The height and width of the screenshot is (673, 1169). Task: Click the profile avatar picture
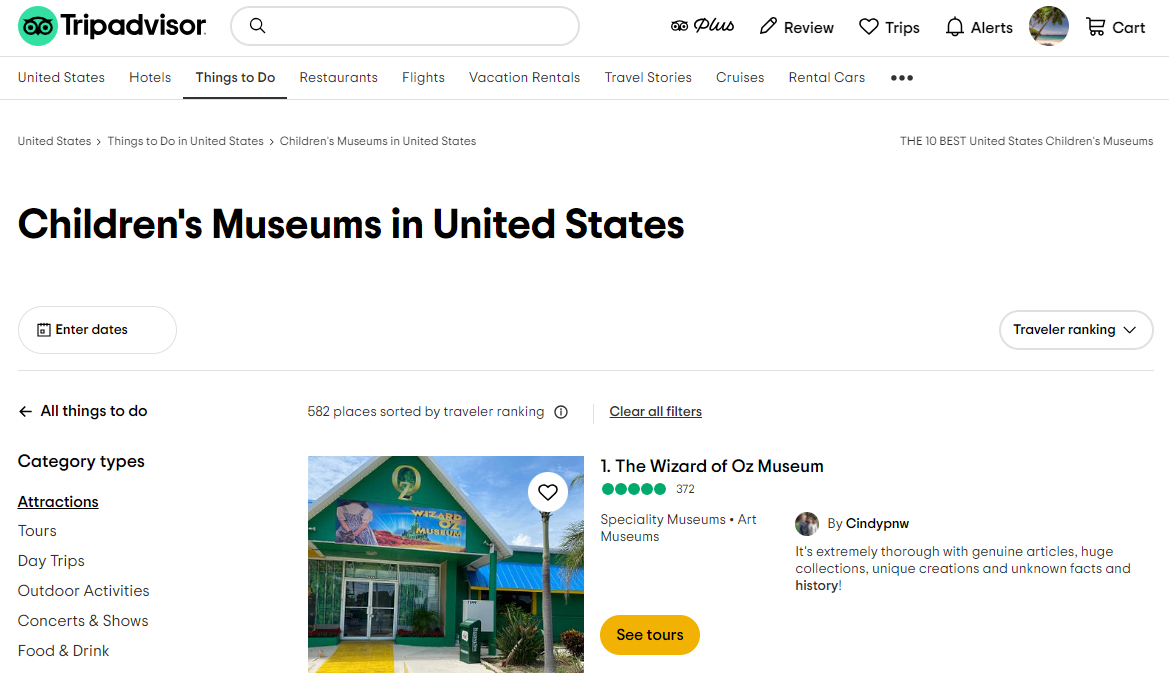pyautogui.click(x=1049, y=27)
